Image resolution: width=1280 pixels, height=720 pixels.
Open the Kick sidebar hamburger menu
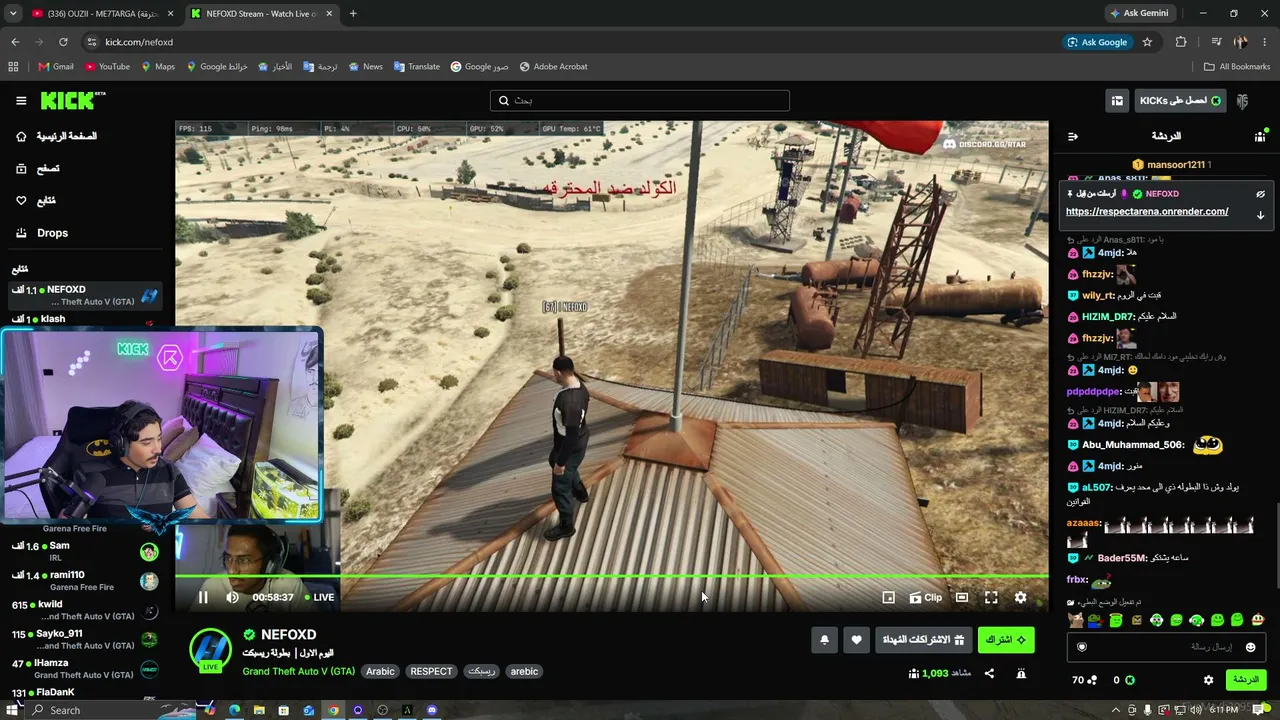(x=21, y=101)
